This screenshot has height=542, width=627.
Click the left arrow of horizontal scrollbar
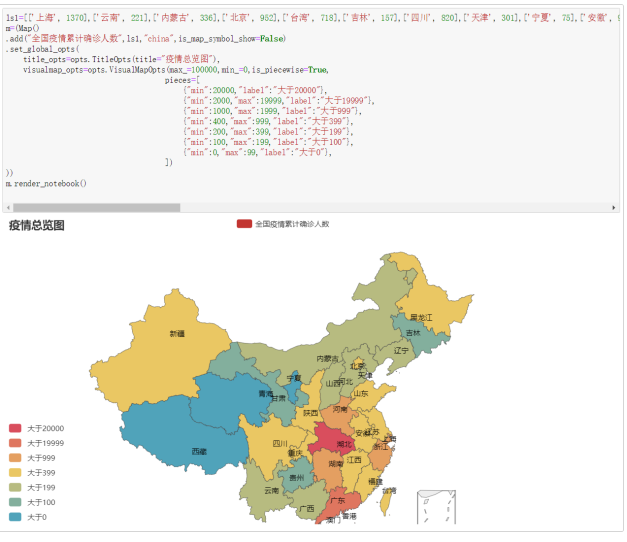tap(7, 207)
